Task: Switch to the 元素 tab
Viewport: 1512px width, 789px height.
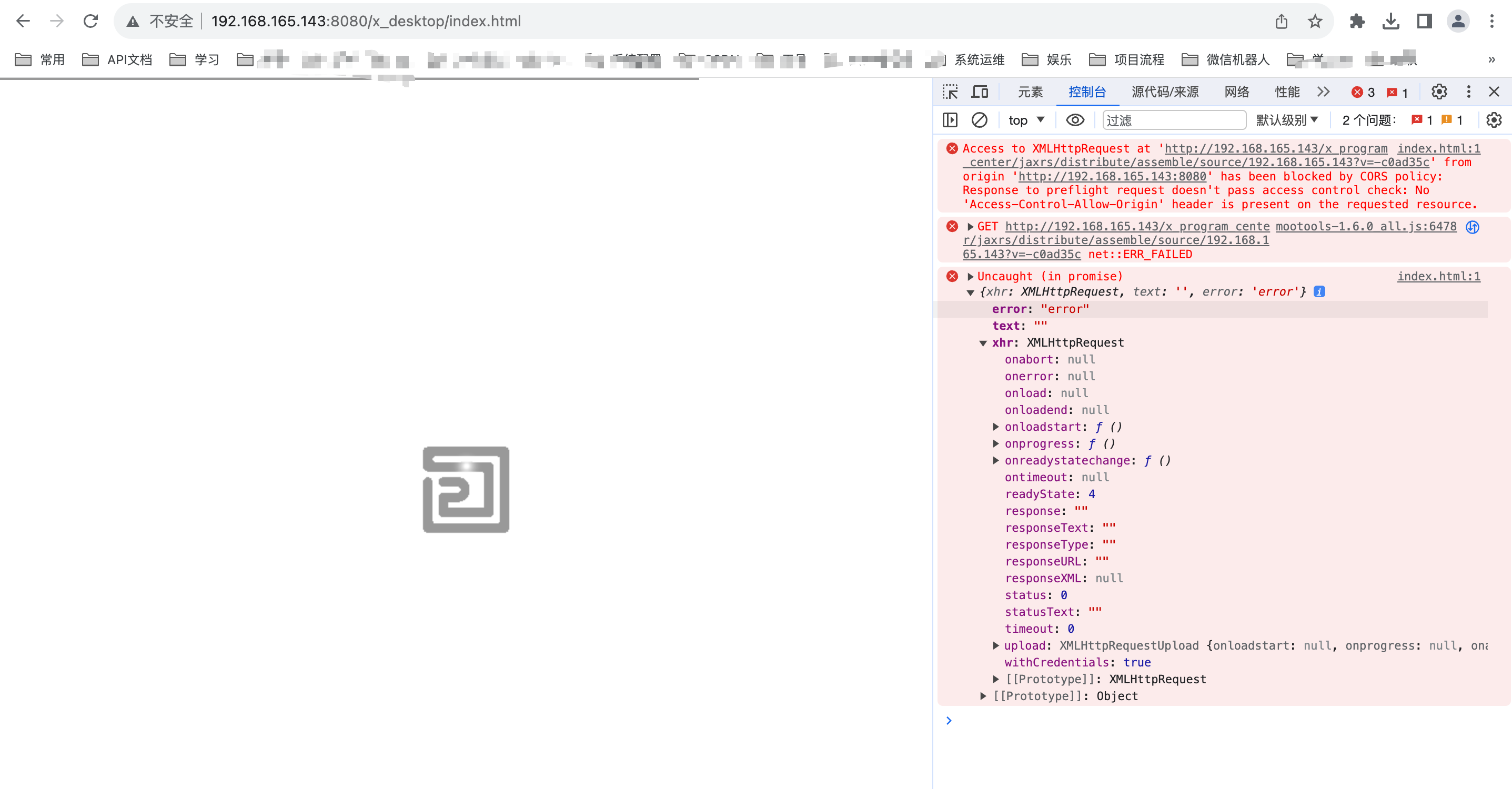Action: coord(1030,92)
